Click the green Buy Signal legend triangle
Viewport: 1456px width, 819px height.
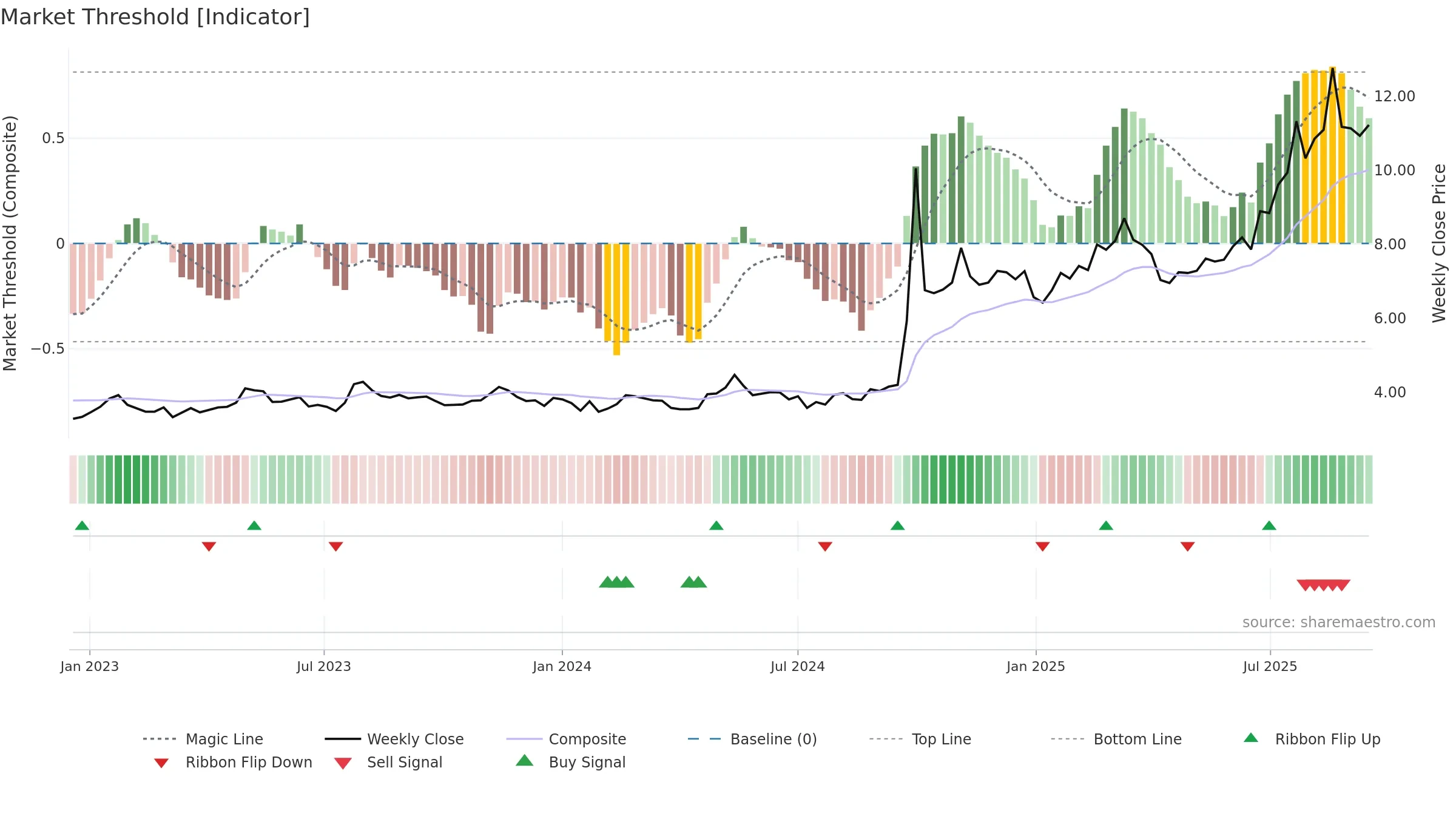pos(524,760)
